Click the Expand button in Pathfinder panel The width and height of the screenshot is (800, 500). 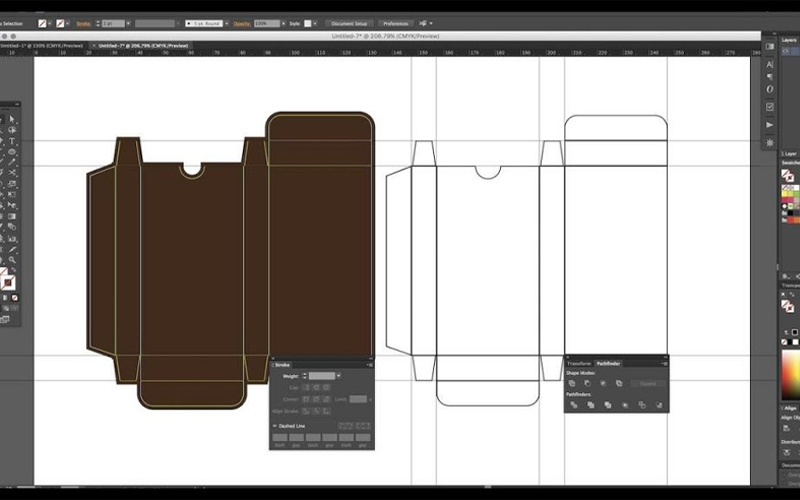pyautogui.click(x=648, y=383)
